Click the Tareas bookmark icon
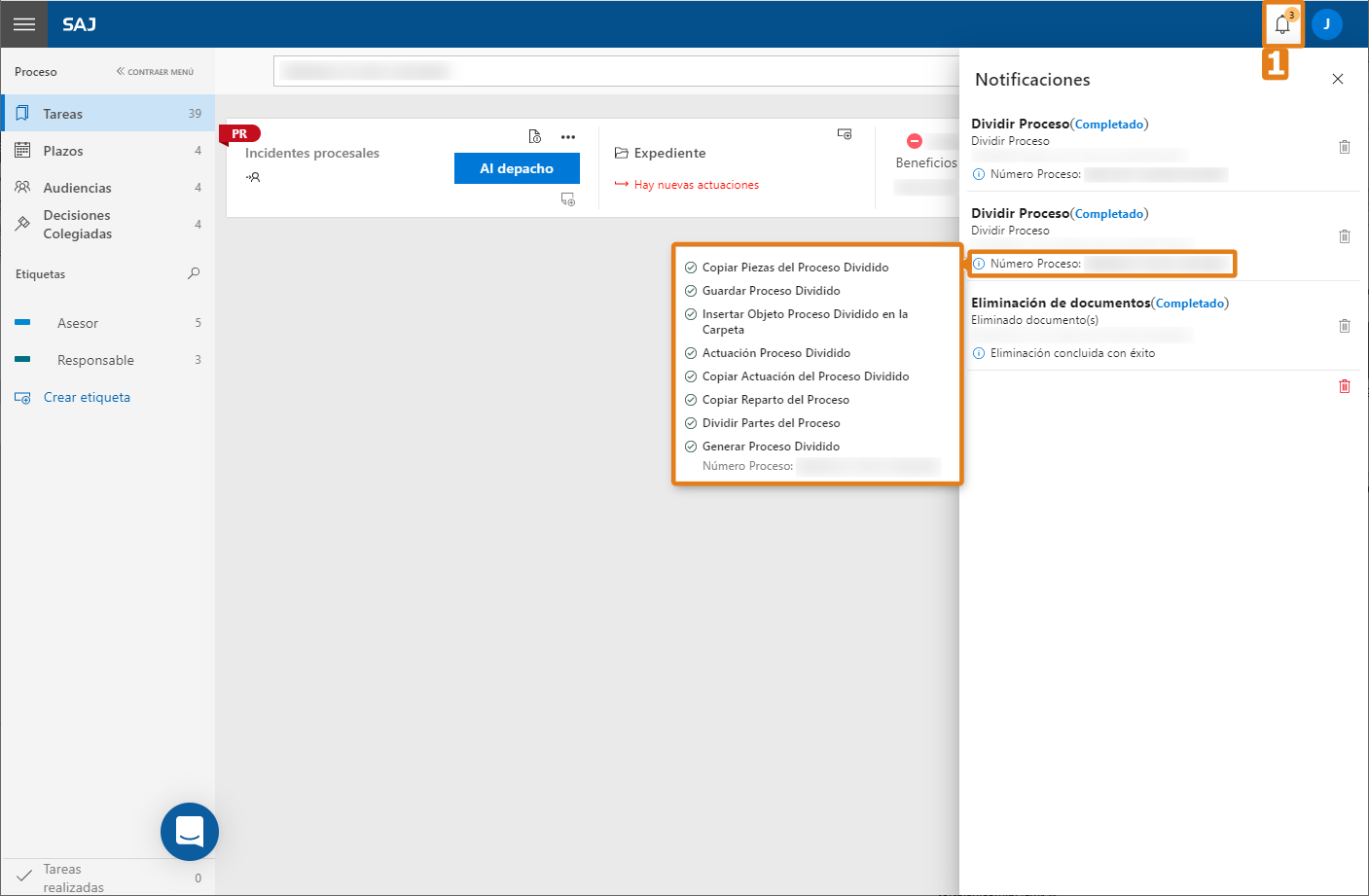Screen dimensions: 1369x896 [x=22, y=114]
